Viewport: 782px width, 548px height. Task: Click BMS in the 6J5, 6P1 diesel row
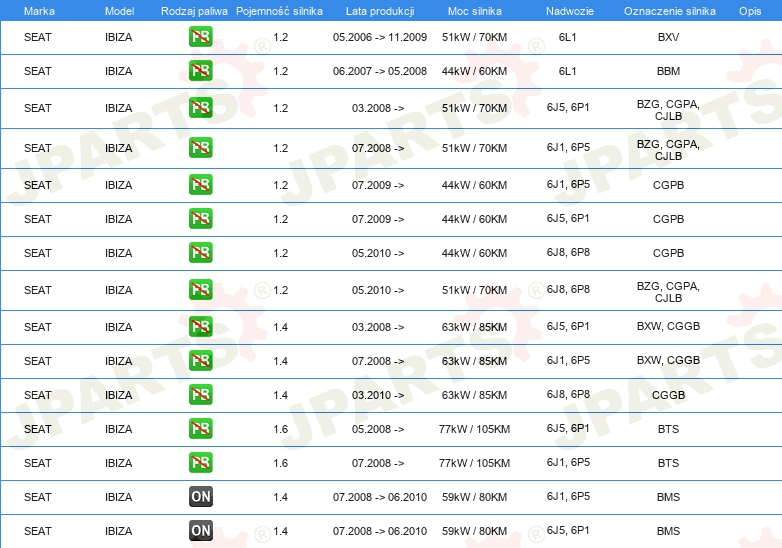point(668,531)
